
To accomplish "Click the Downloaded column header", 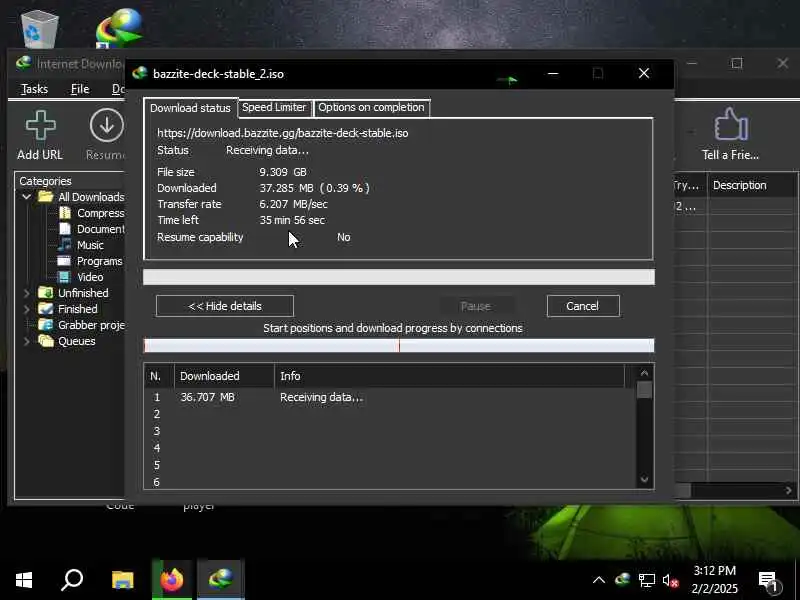I will 224,376.
